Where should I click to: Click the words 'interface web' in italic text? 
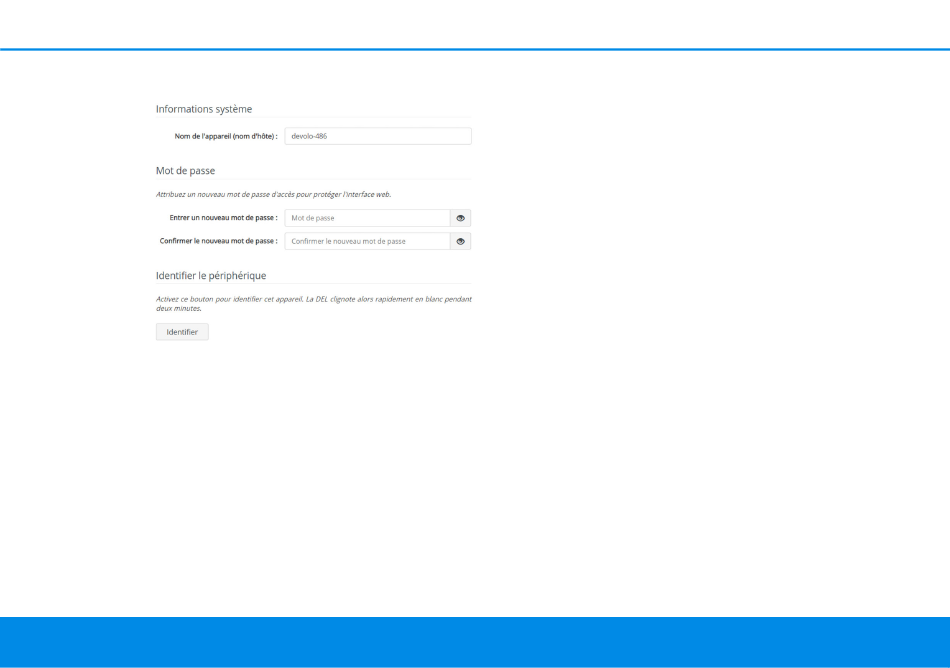point(368,194)
